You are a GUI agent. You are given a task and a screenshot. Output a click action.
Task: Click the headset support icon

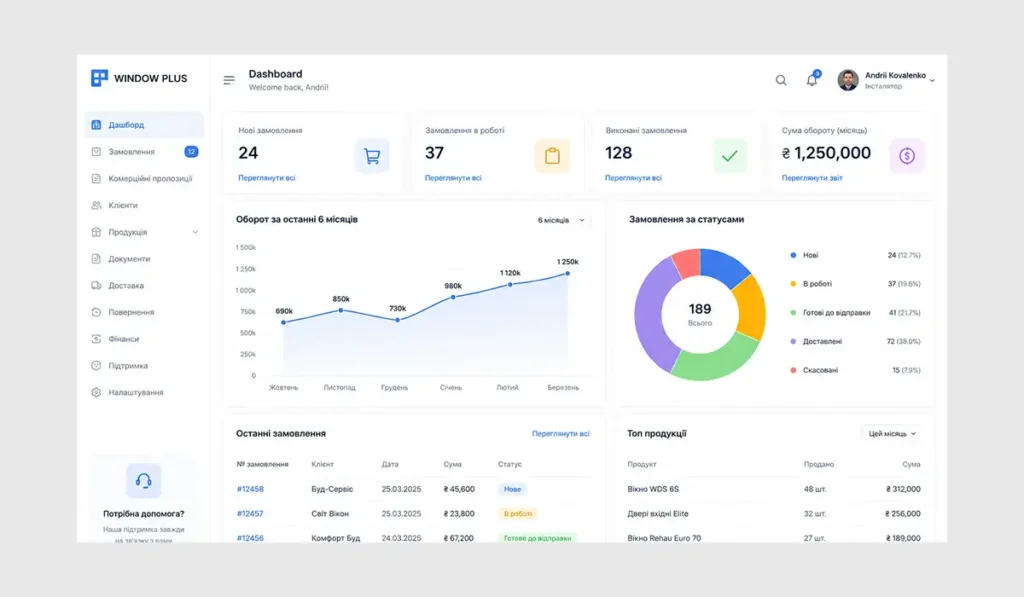click(x=144, y=481)
